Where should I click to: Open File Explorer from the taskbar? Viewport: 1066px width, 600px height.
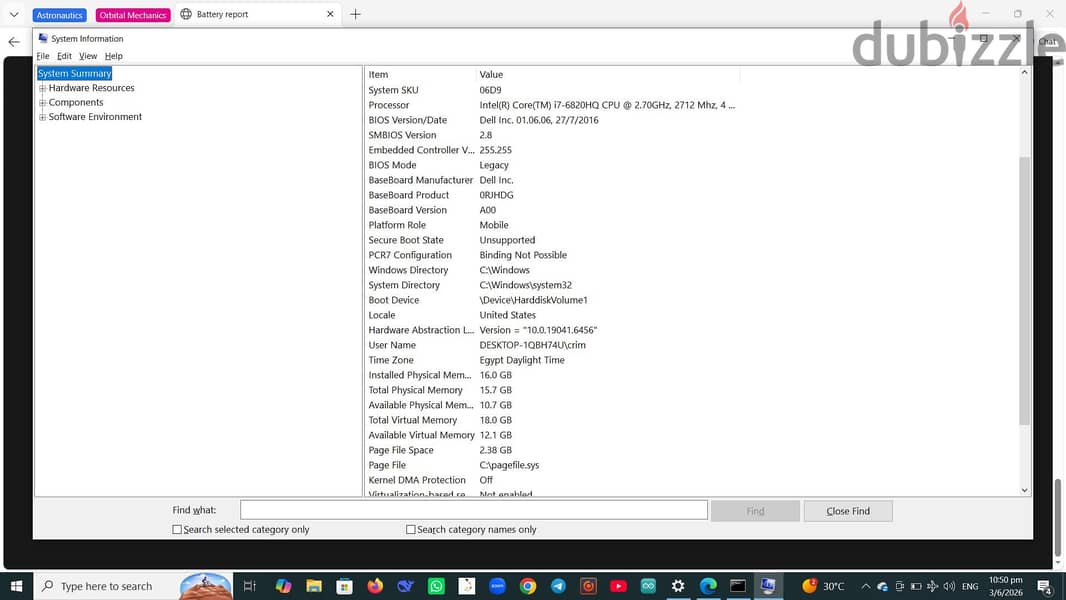pos(313,586)
